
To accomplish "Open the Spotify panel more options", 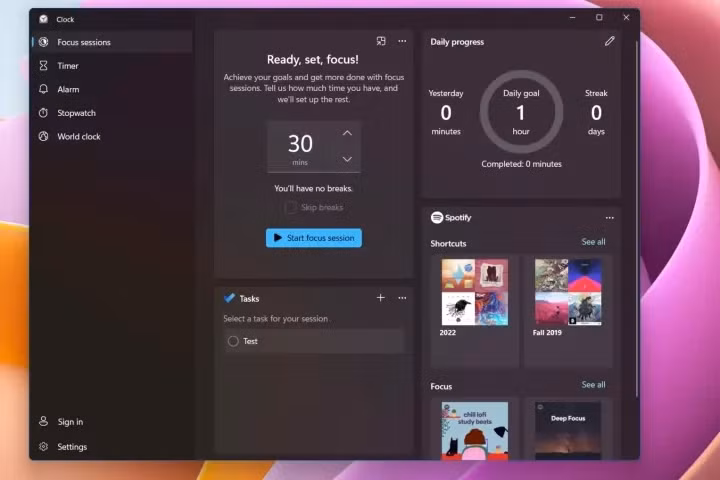I will click(x=610, y=218).
